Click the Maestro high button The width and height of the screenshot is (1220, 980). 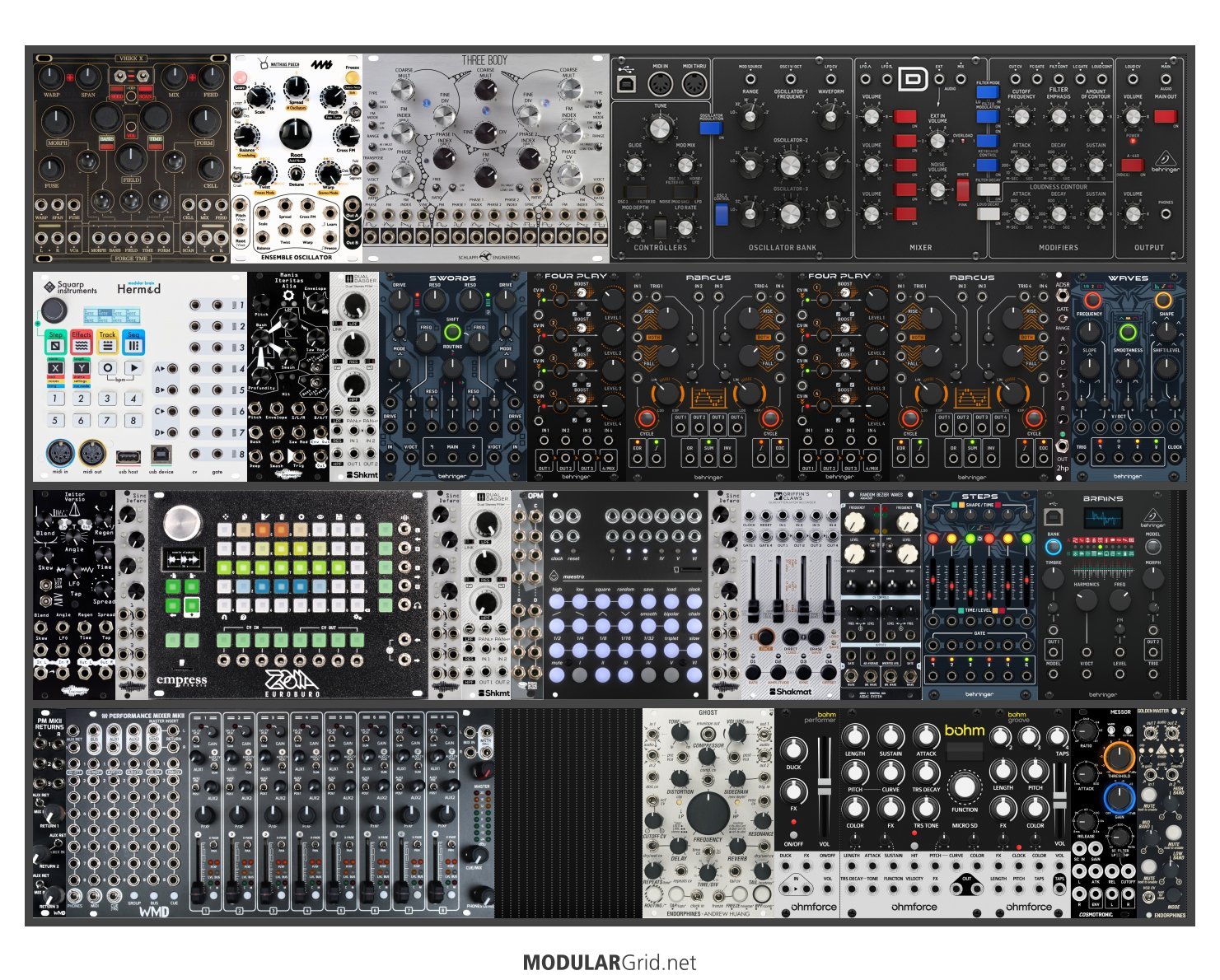point(557,601)
